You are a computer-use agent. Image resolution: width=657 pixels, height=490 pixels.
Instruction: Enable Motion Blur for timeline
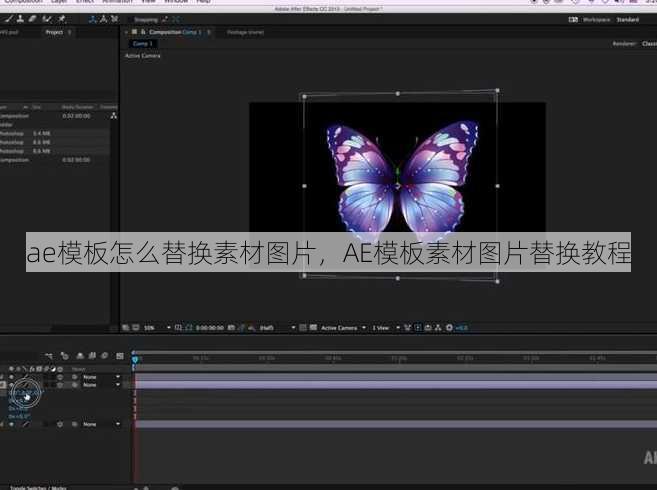[x=105, y=356]
